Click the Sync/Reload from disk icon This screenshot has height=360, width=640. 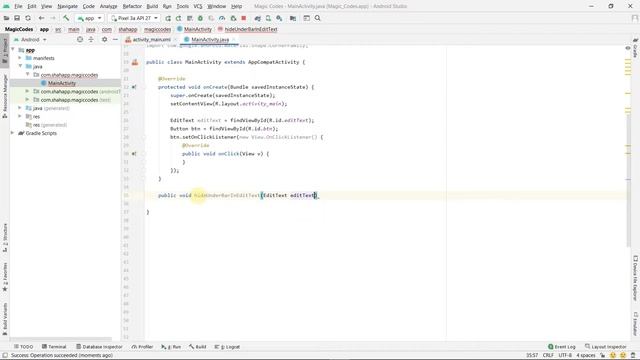click(x=28, y=18)
